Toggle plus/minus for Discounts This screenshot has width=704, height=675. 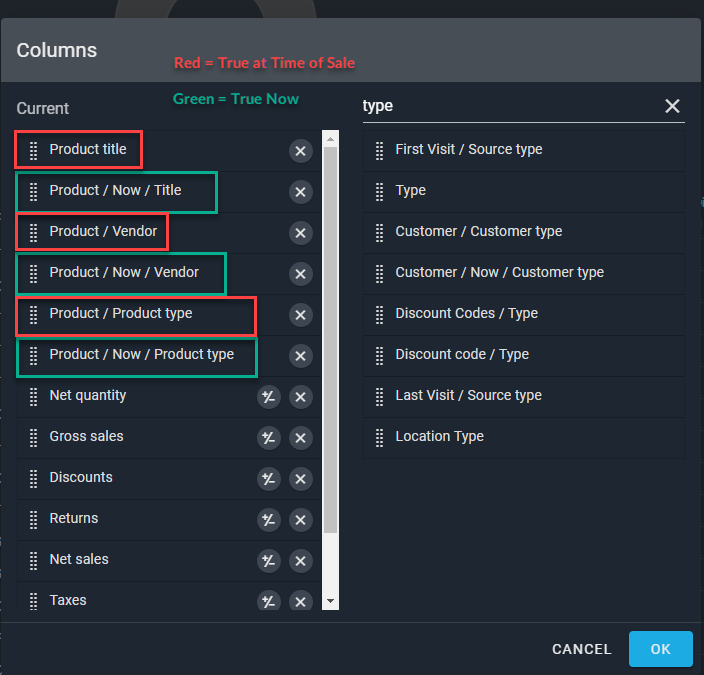(268, 479)
